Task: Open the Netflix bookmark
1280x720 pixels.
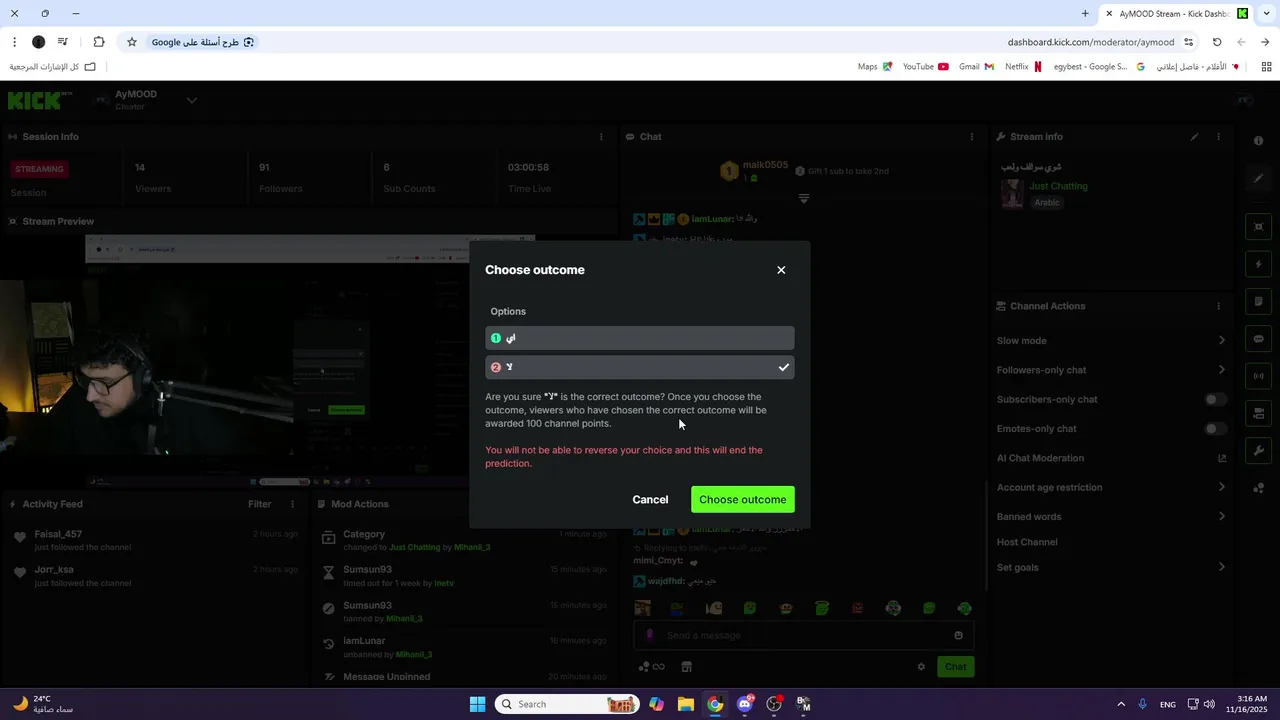Action: (x=1024, y=67)
